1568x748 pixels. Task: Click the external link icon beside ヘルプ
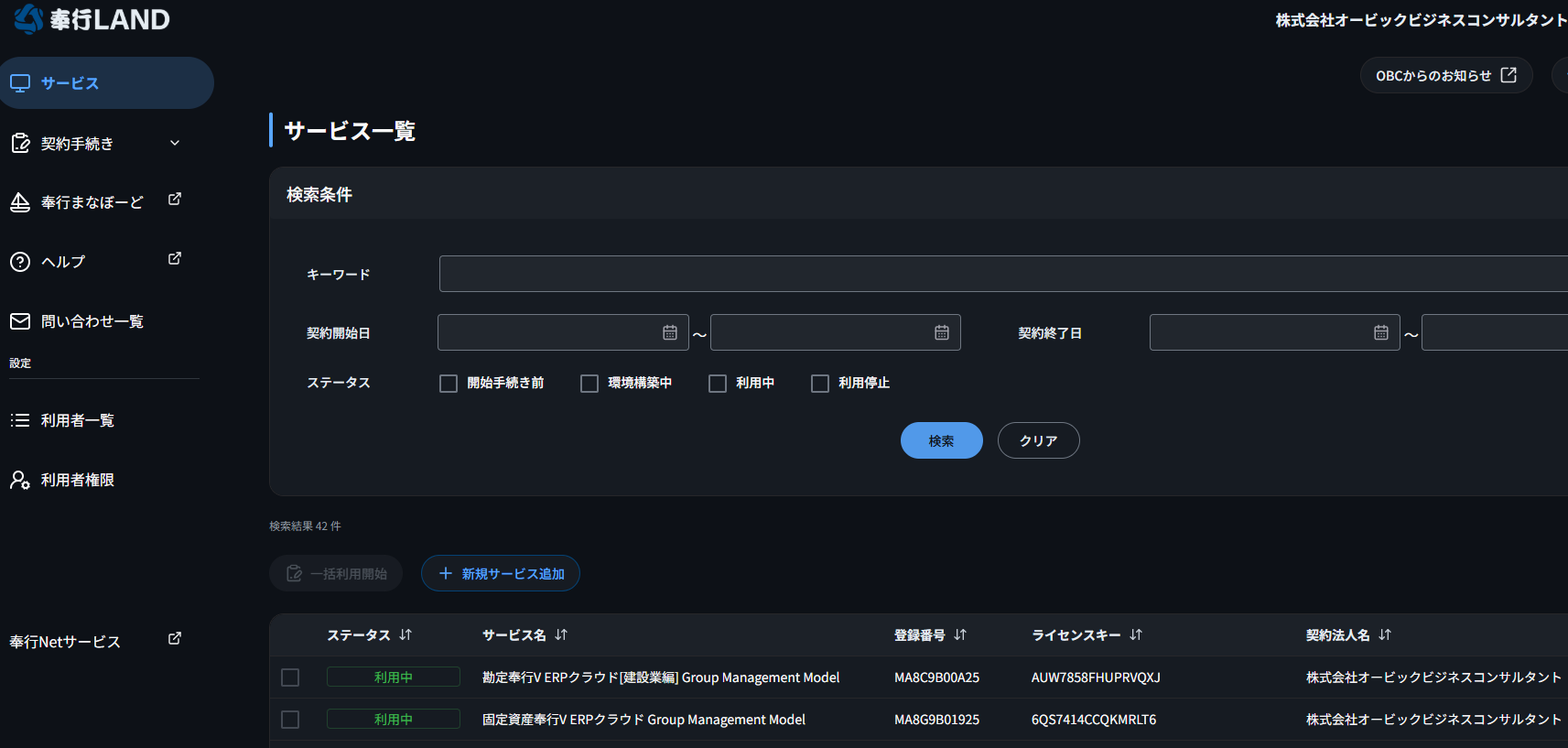click(x=175, y=259)
